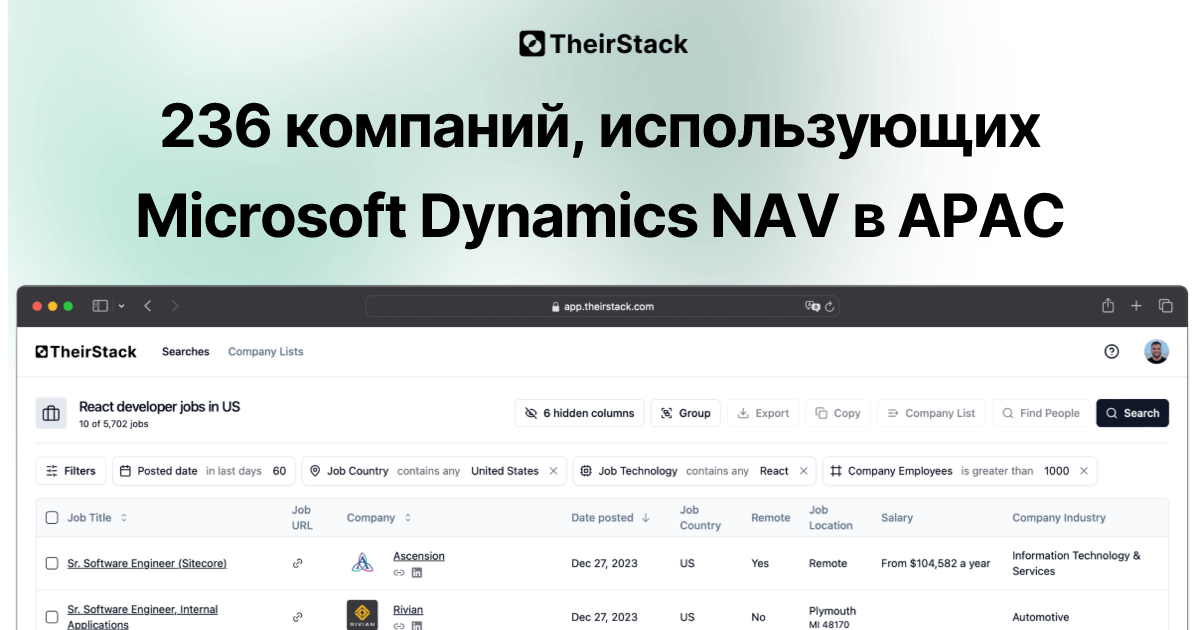Click the Copy button
This screenshot has height=630, width=1200.
point(838,413)
